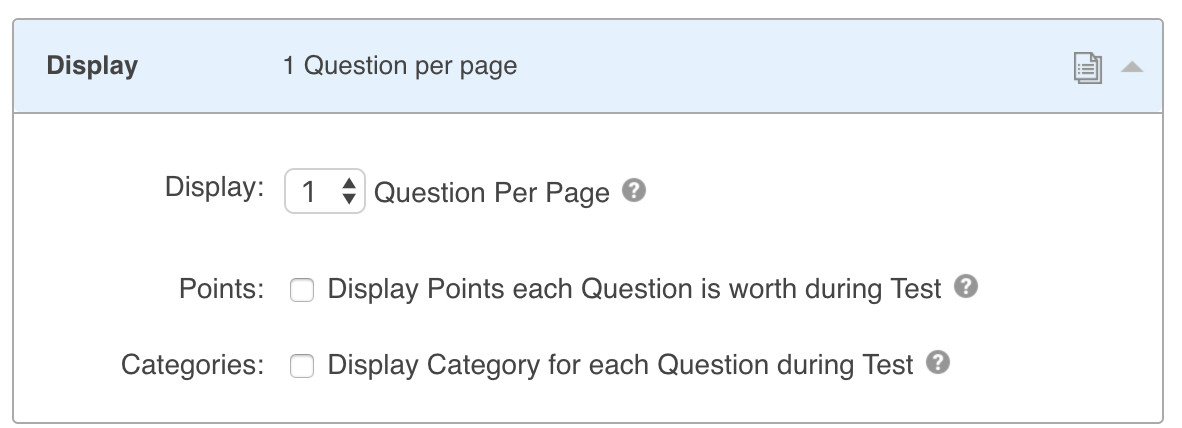This screenshot has height=428, width=1182.
Task: Click the 'Categories:' field label
Action: pos(192,366)
